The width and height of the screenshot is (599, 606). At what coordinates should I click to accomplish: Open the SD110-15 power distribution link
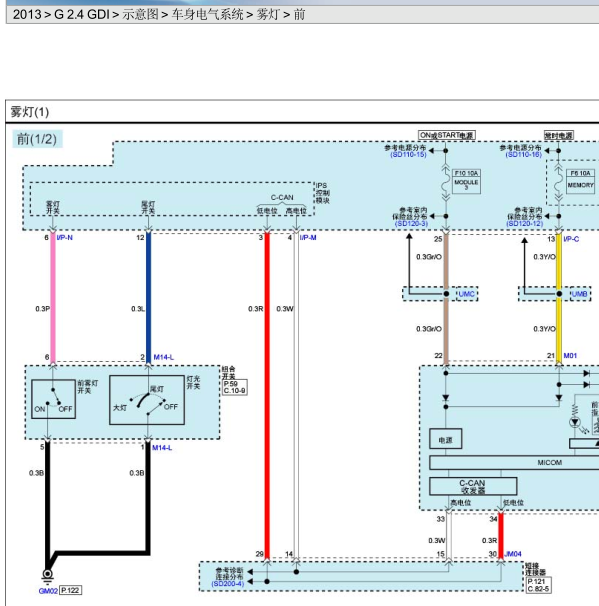click(408, 155)
